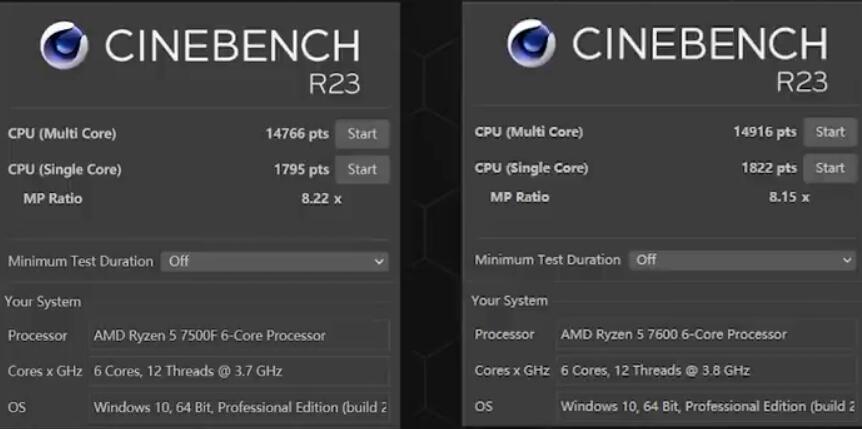Click the OS field in the 7500F panel

coord(239,407)
